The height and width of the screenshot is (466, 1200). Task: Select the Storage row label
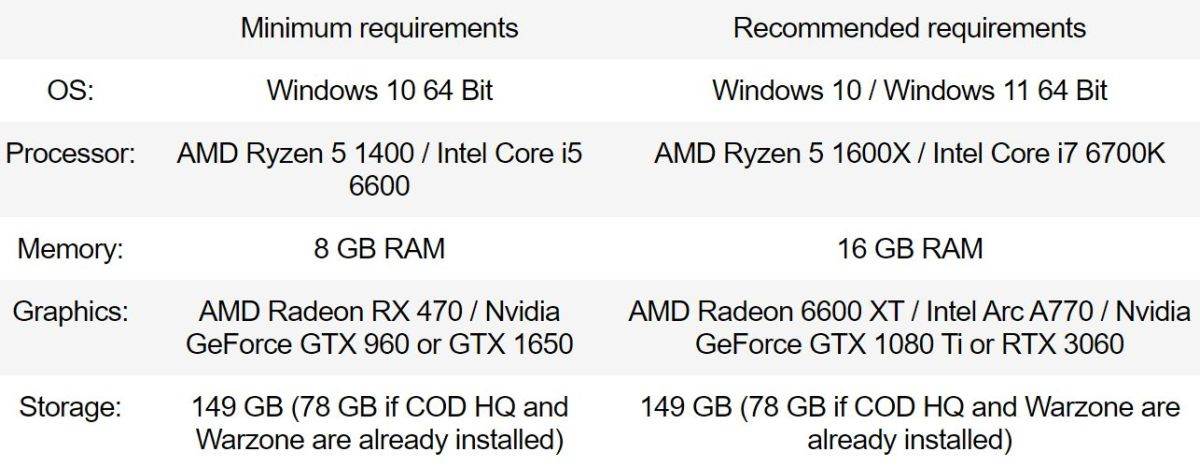(69, 407)
